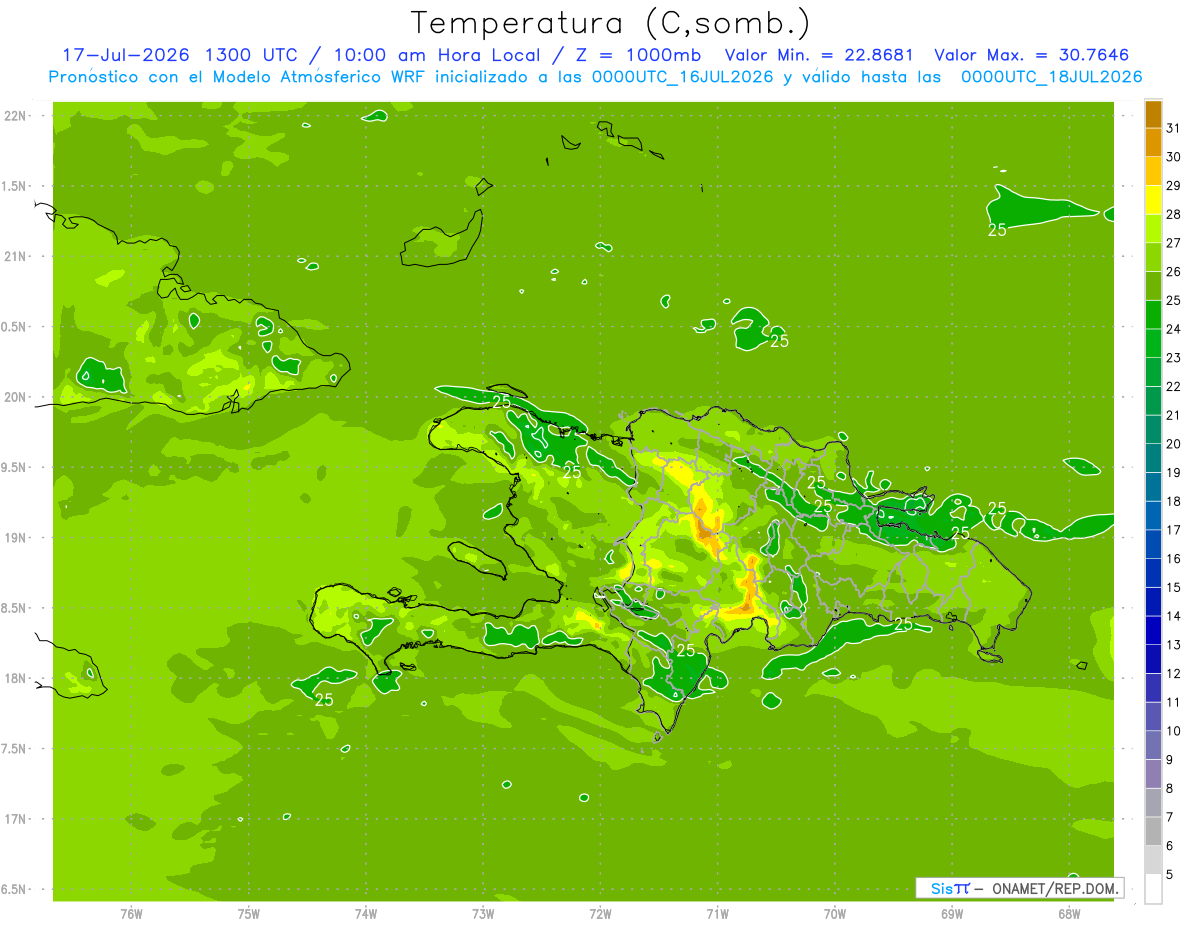1200x927 pixels.
Task: Click legend value "31"
Action: [x=1174, y=128]
